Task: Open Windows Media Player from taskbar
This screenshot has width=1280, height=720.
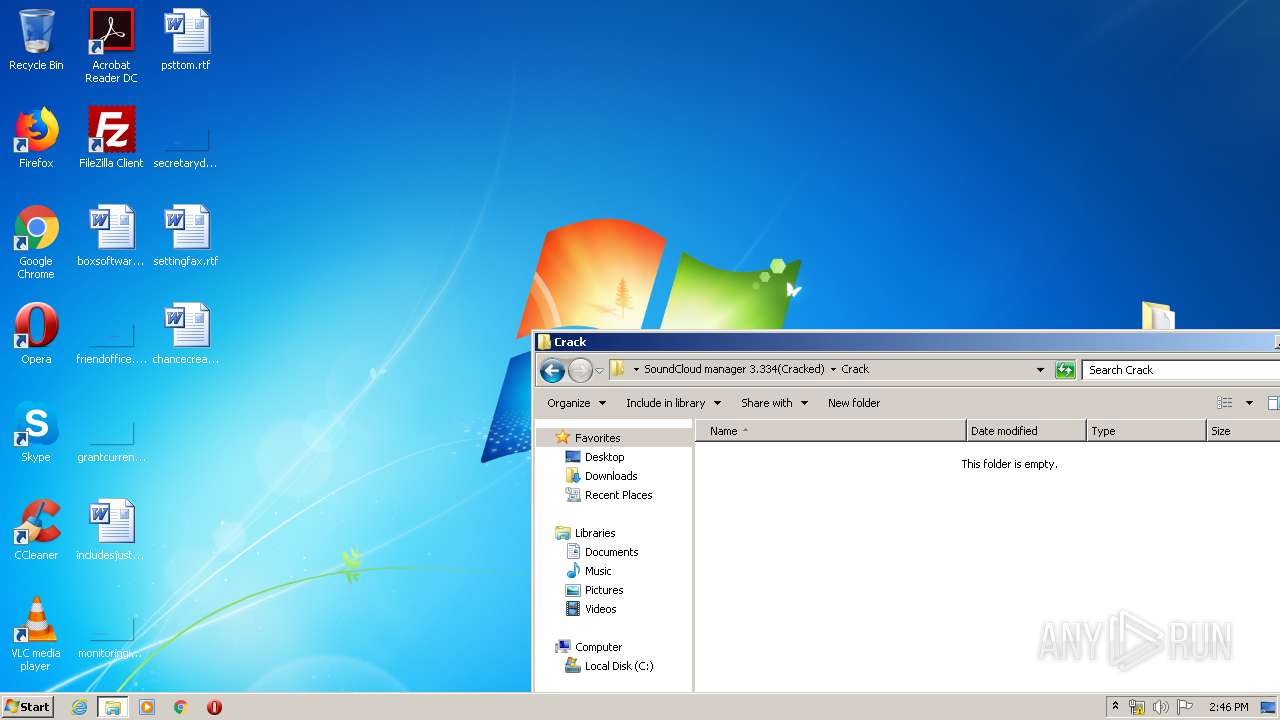Action: (147, 707)
